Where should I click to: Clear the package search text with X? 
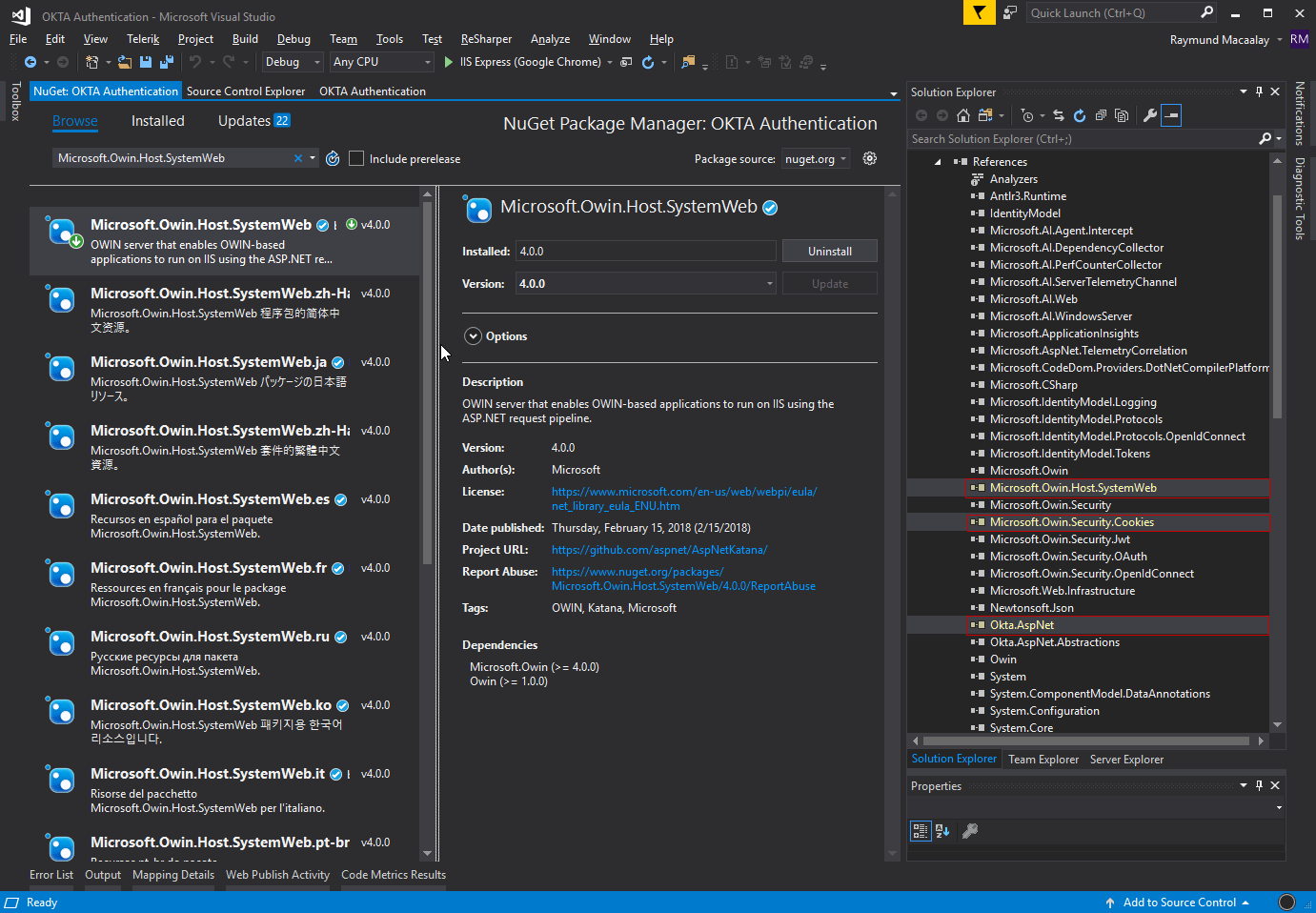298,159
